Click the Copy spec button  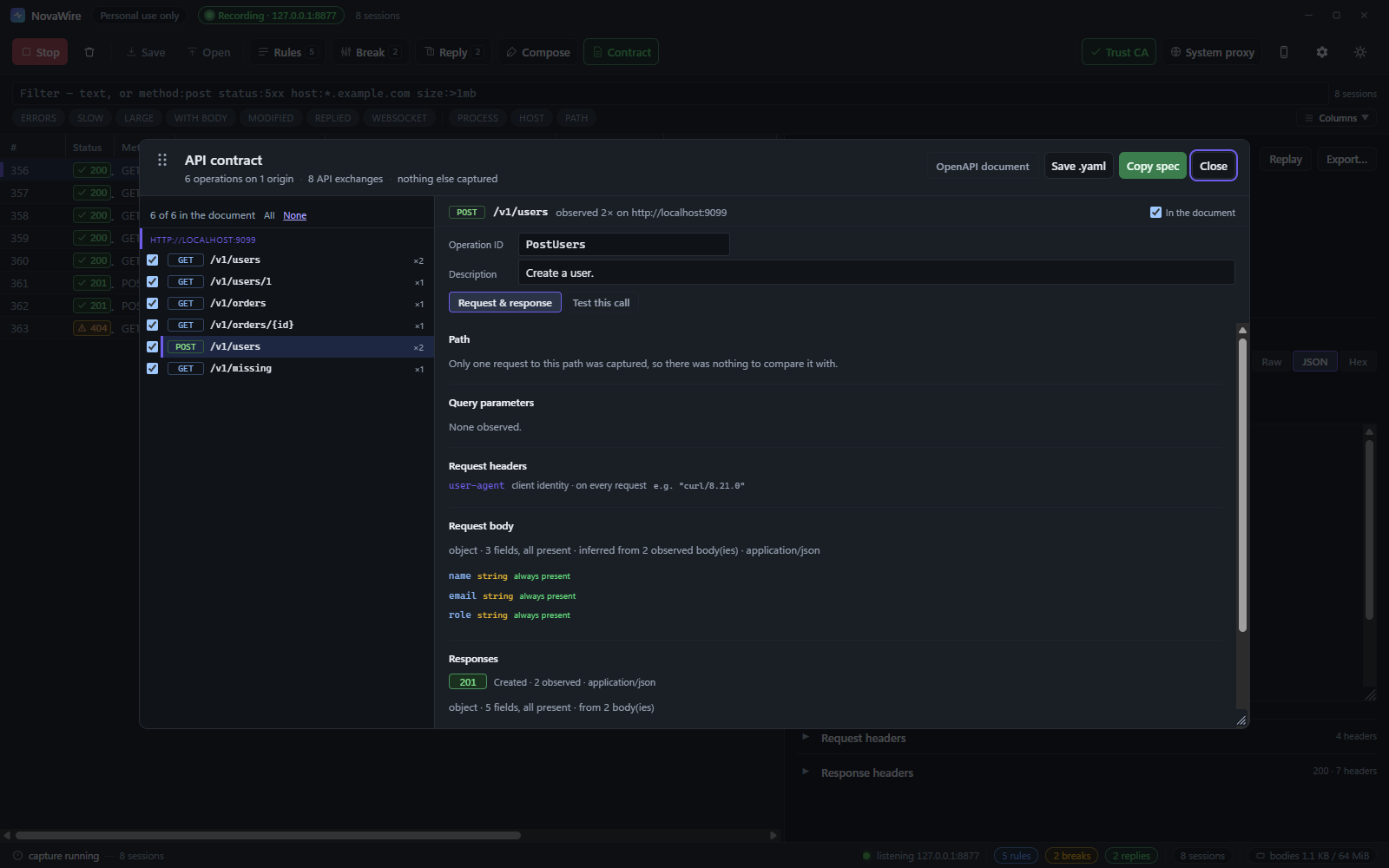(x=1153, y=166)
